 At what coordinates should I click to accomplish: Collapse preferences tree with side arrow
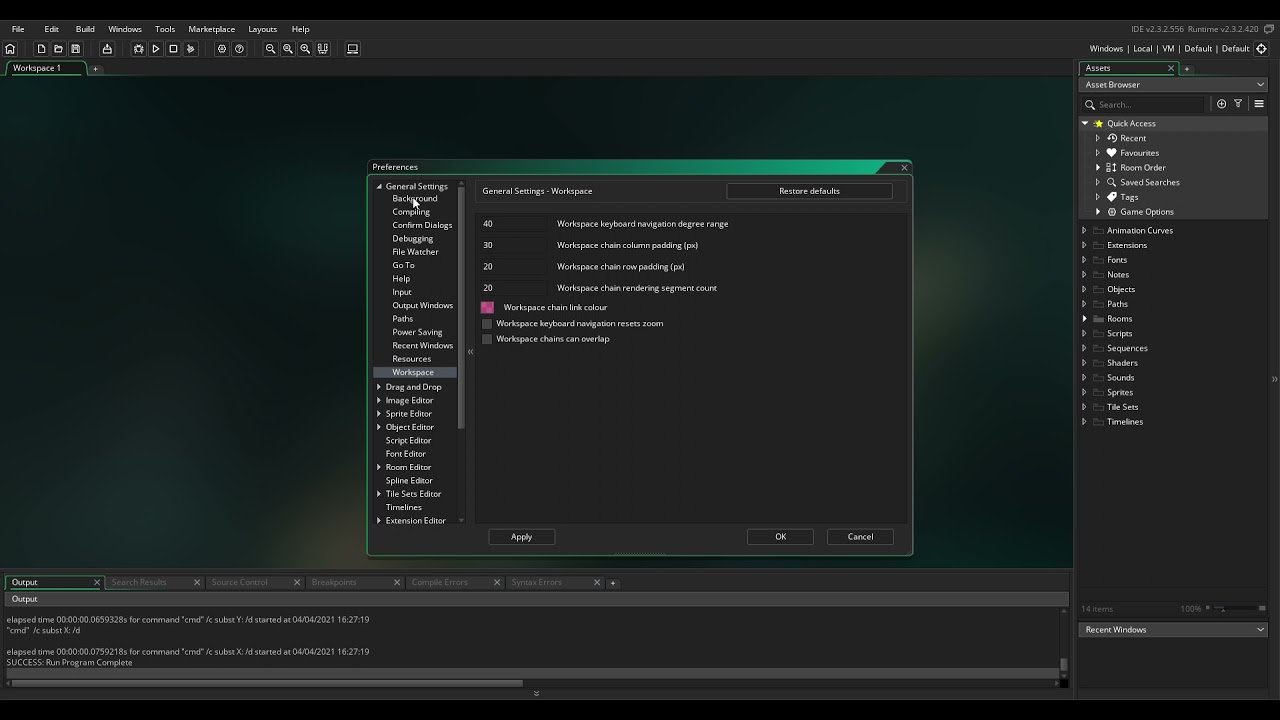point(470,352)
